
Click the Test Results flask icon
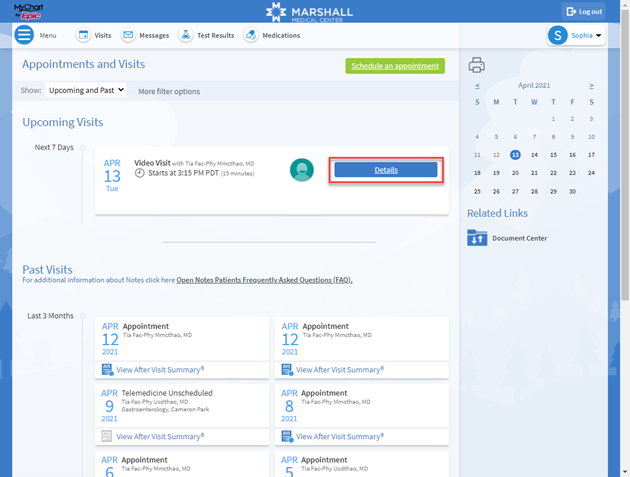tap(186, 35)
